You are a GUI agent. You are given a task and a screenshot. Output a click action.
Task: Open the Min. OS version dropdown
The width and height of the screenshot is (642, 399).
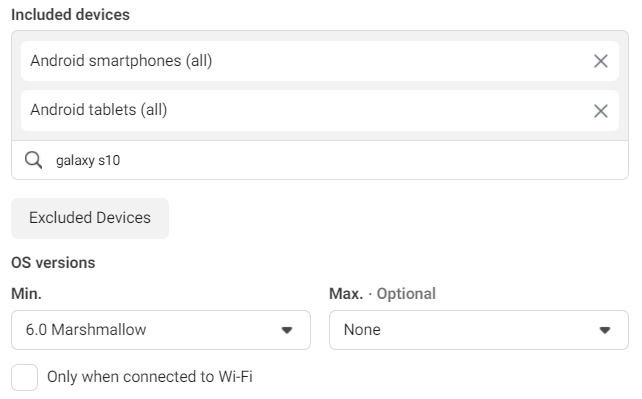pos(160,330)
